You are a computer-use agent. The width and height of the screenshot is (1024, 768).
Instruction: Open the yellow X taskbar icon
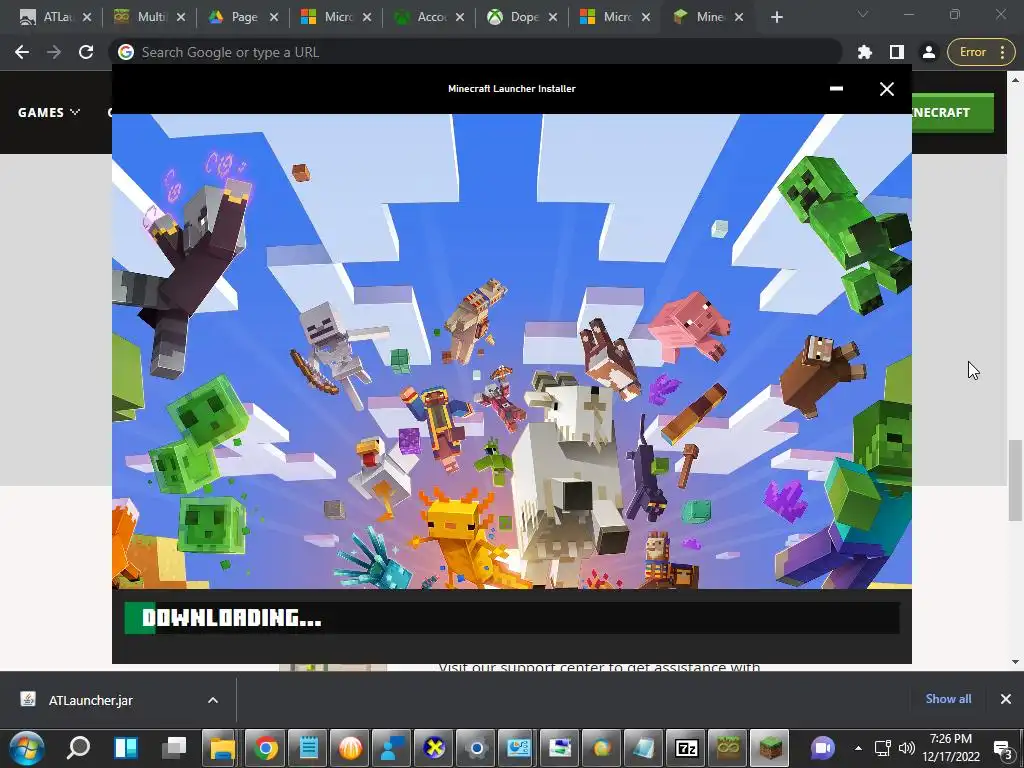[x=434, y=748]
